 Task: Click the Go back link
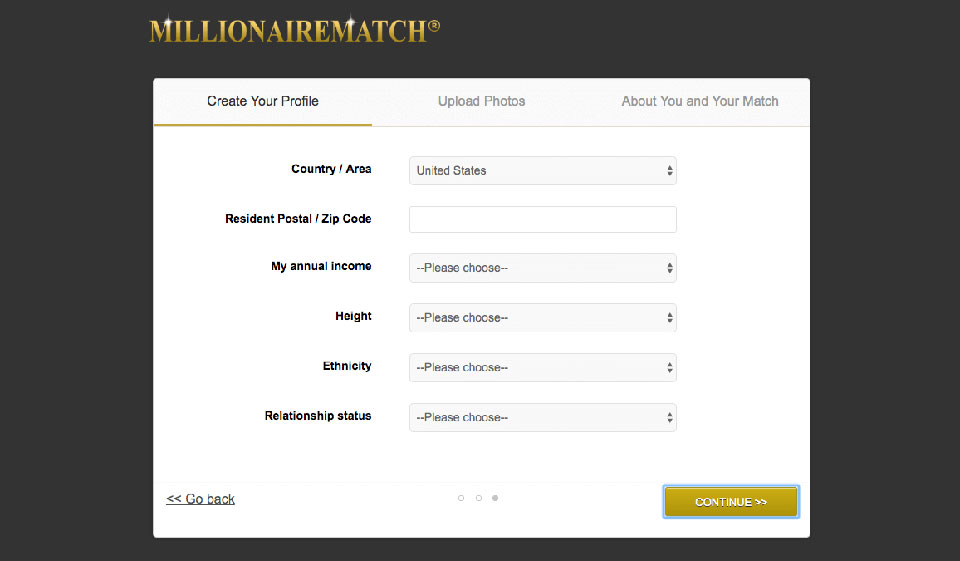[201, 499]
